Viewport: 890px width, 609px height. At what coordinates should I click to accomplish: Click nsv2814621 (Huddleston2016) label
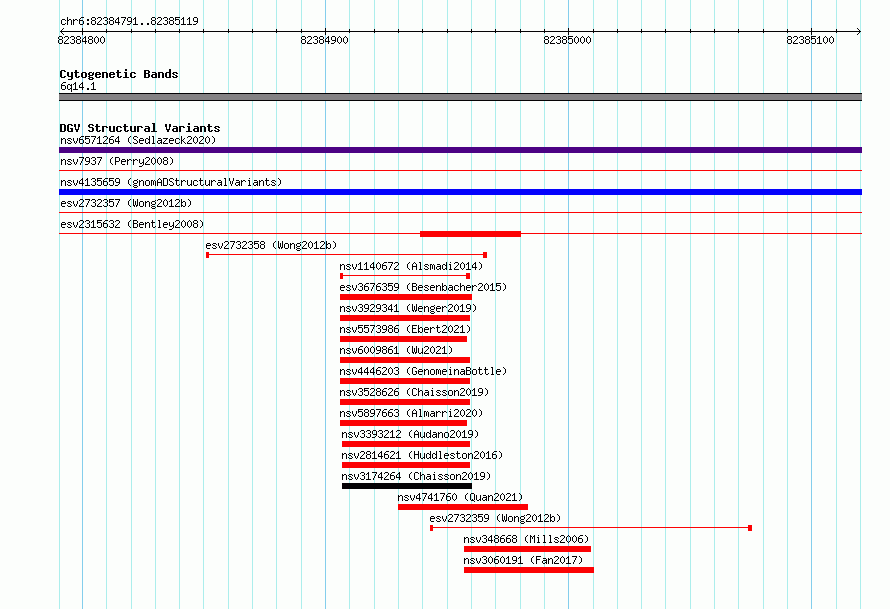pos(422,455)
